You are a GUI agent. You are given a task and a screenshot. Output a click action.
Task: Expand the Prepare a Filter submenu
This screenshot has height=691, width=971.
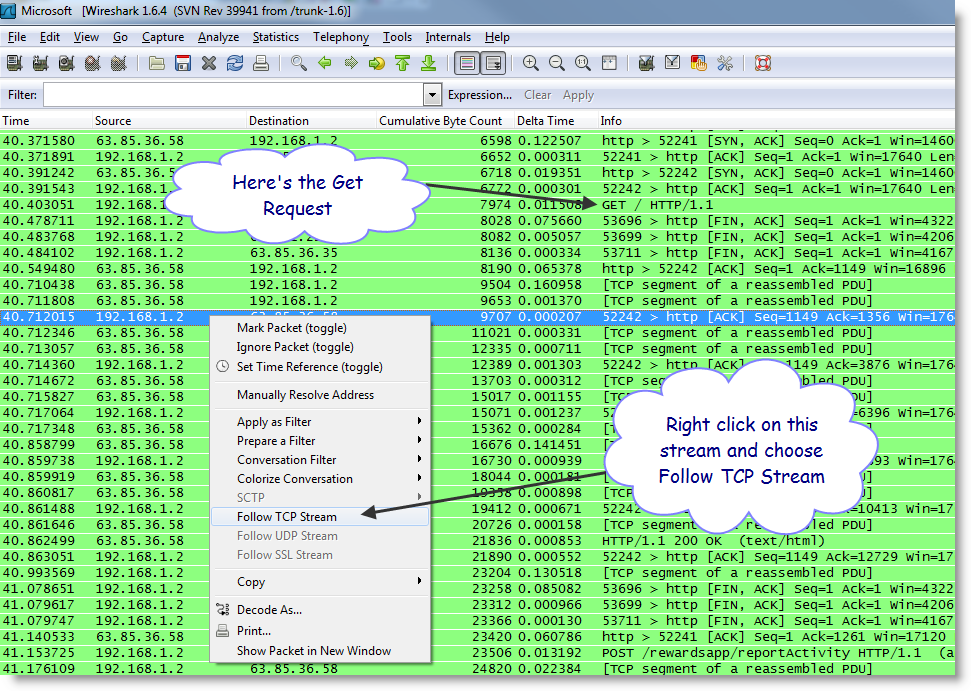pyautogui.click(x=320, y=441)
